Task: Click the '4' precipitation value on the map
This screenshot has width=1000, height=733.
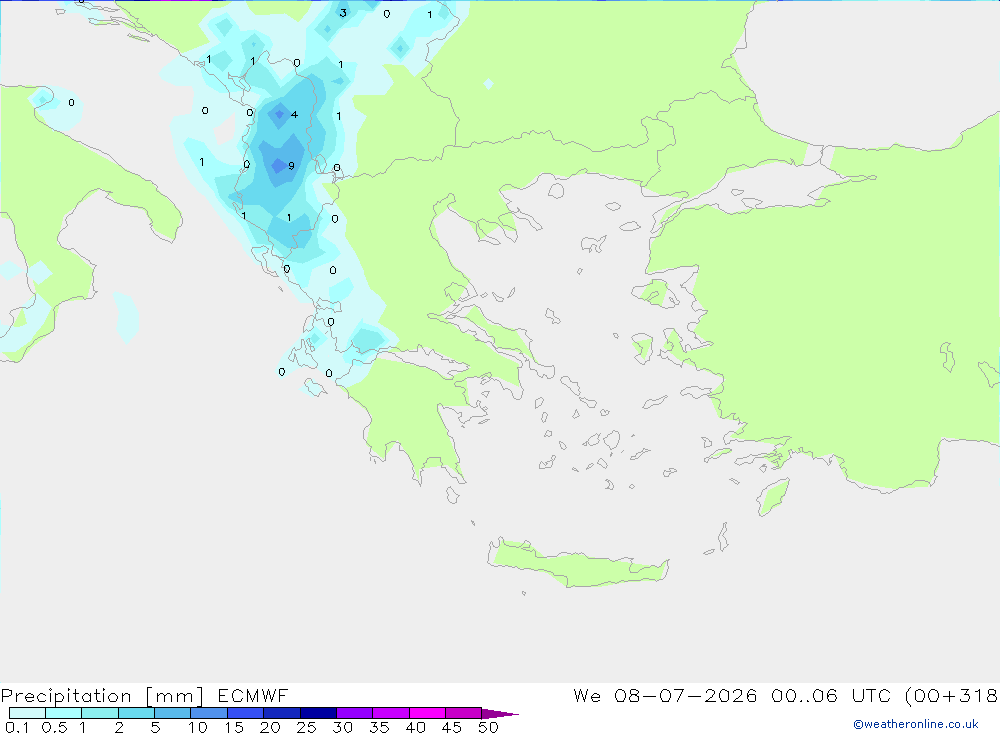Action: (294, 115)
